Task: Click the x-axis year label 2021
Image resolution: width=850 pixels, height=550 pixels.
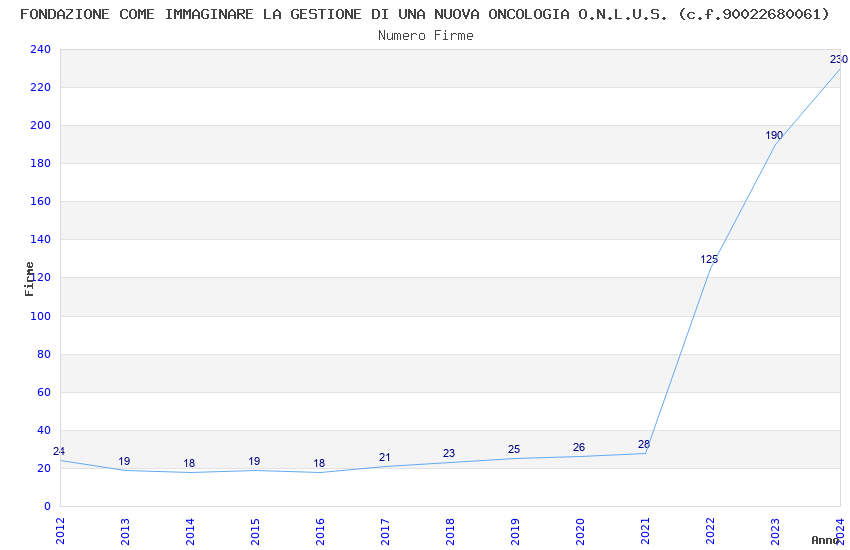Action: click(646, 531)
